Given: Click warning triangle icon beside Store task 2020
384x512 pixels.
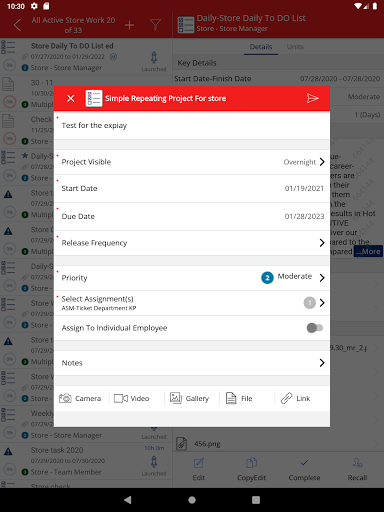Looking at the screenshot, I should (8, 452).
